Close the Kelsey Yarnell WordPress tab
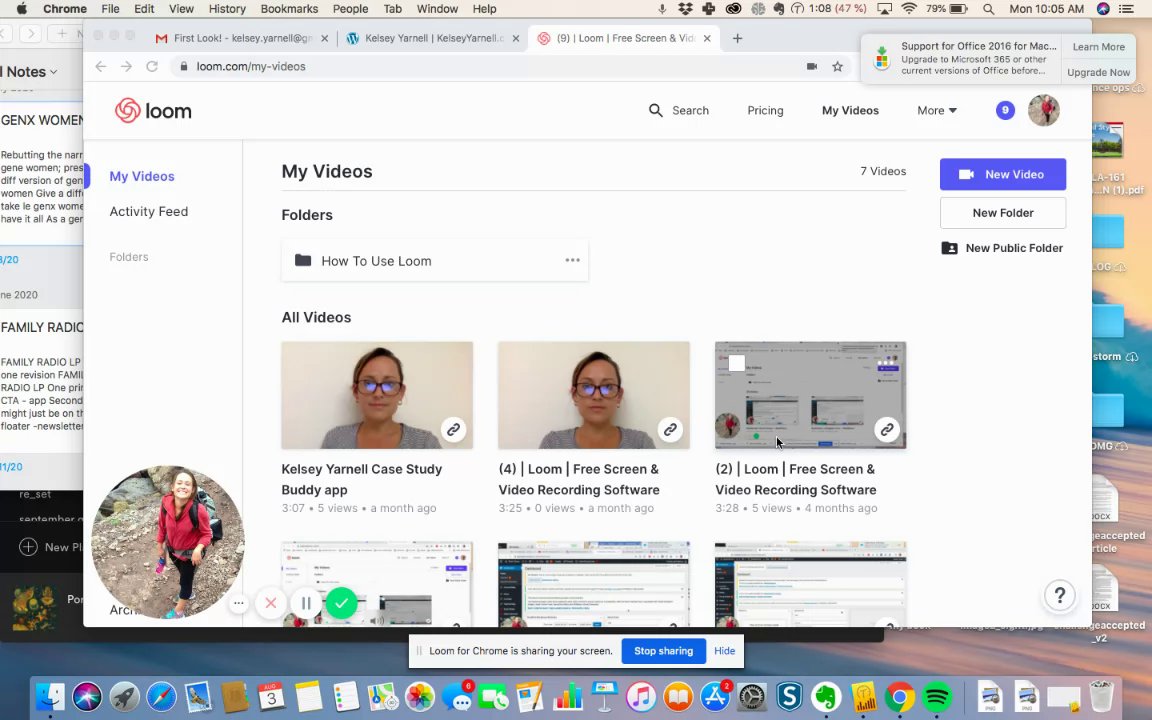Screen dimensions: 1152x720 516,38
